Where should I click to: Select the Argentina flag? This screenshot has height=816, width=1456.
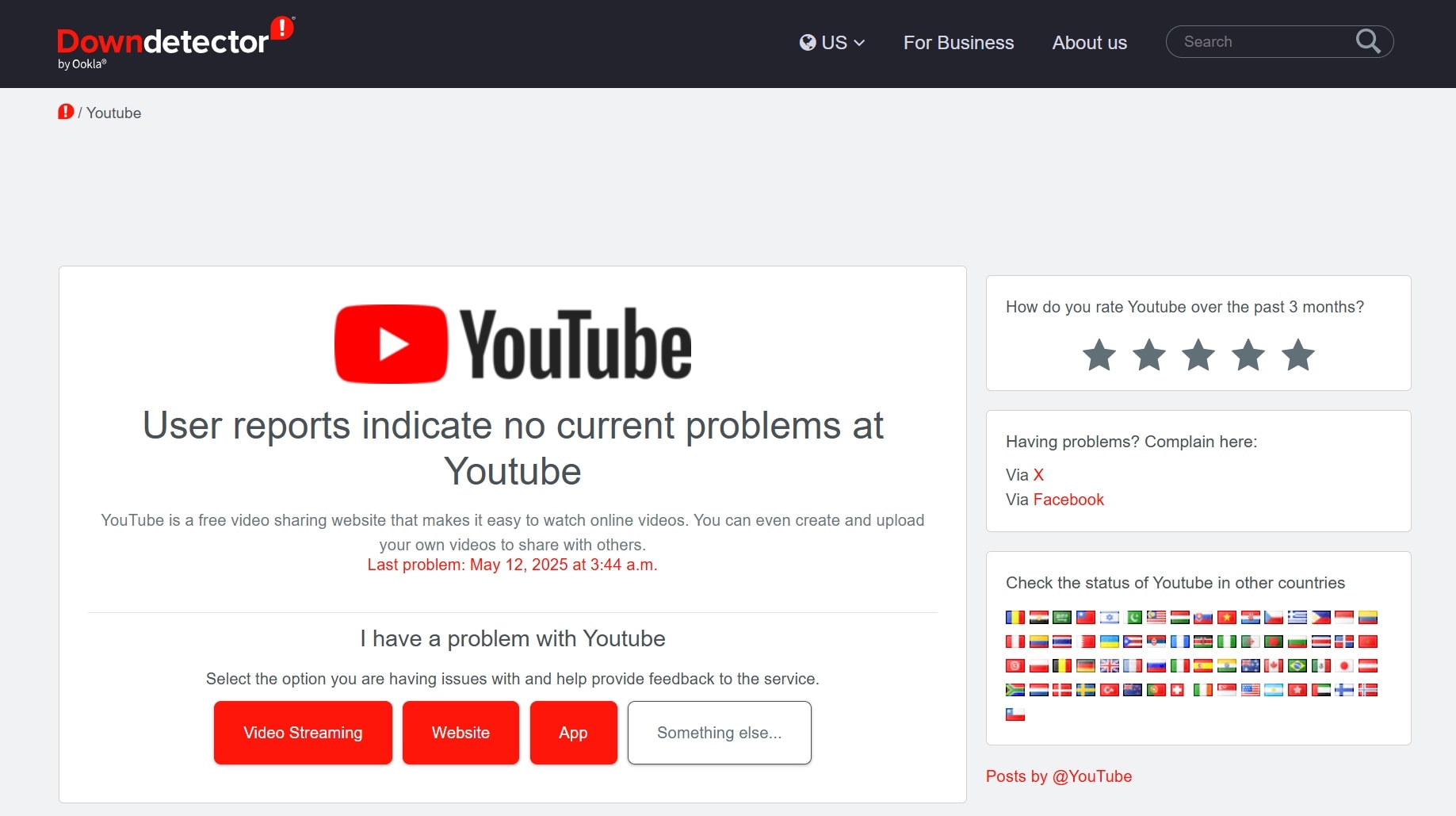point(1274,690)
